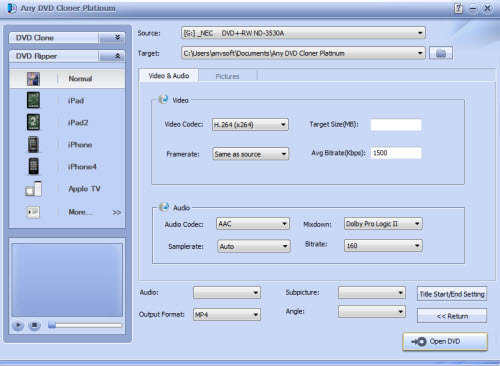Screen dimensions: 500x366
Task: Click the Title Start/End Setting button
Action: point(452,294)
